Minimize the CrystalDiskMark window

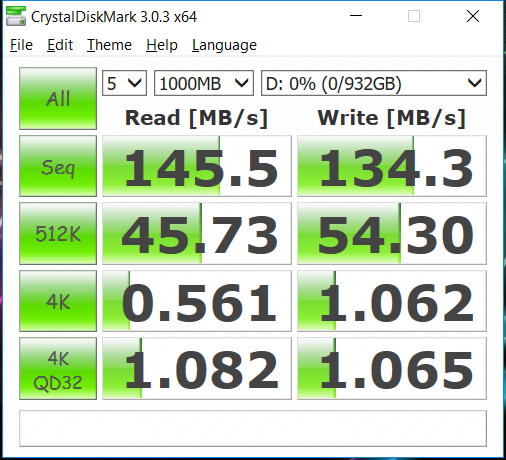point(356,16)
